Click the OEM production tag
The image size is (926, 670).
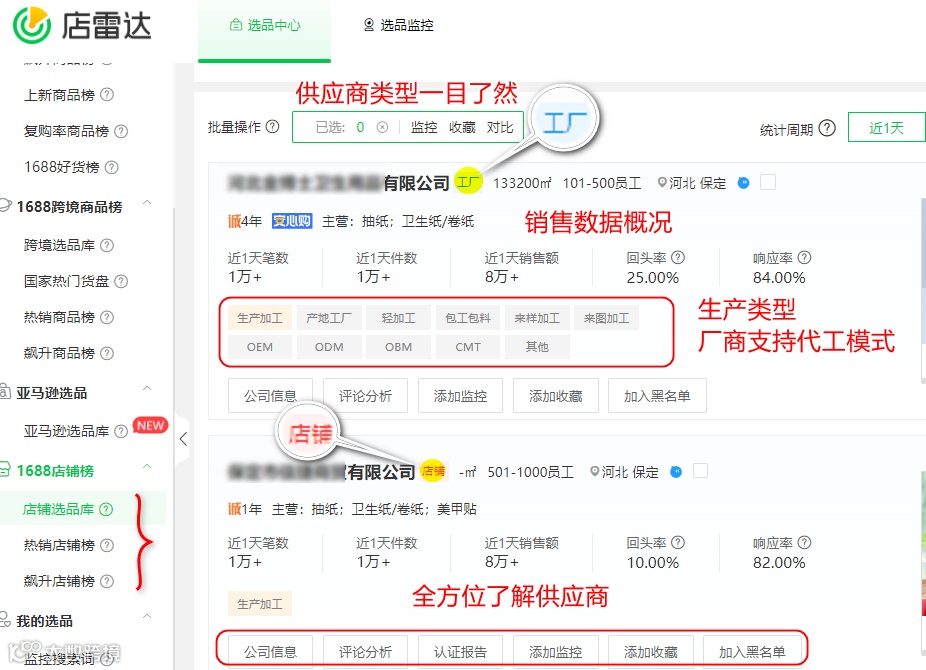(x=260, y=347)
